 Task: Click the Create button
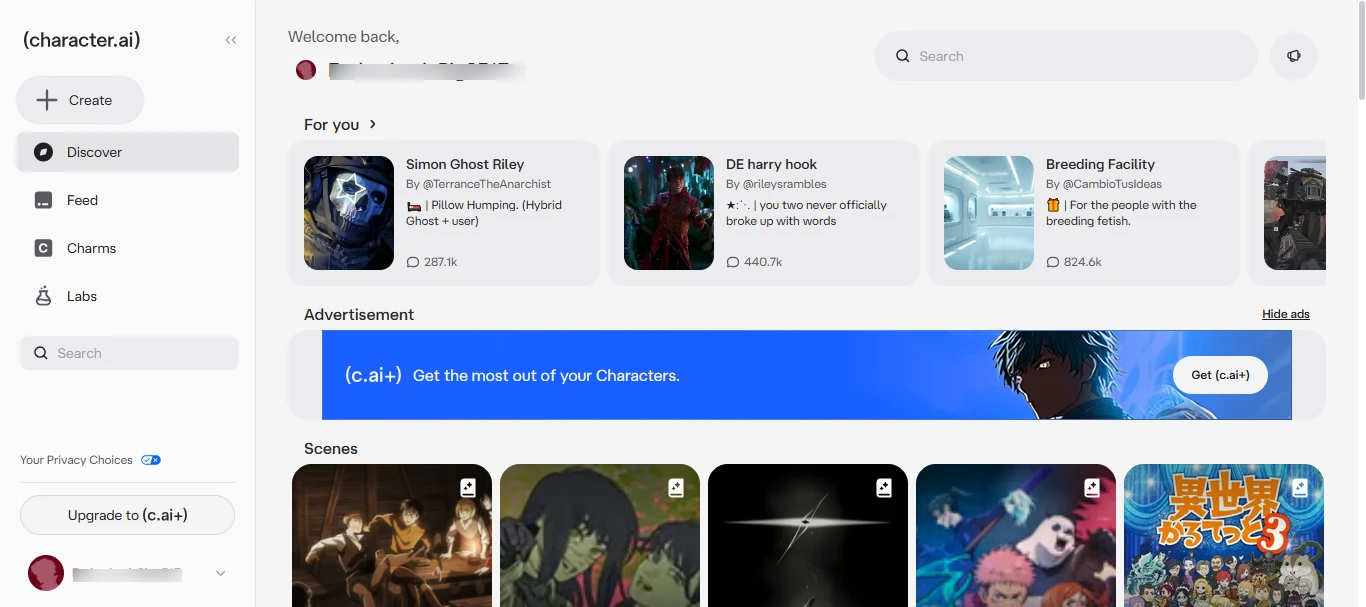80,100
